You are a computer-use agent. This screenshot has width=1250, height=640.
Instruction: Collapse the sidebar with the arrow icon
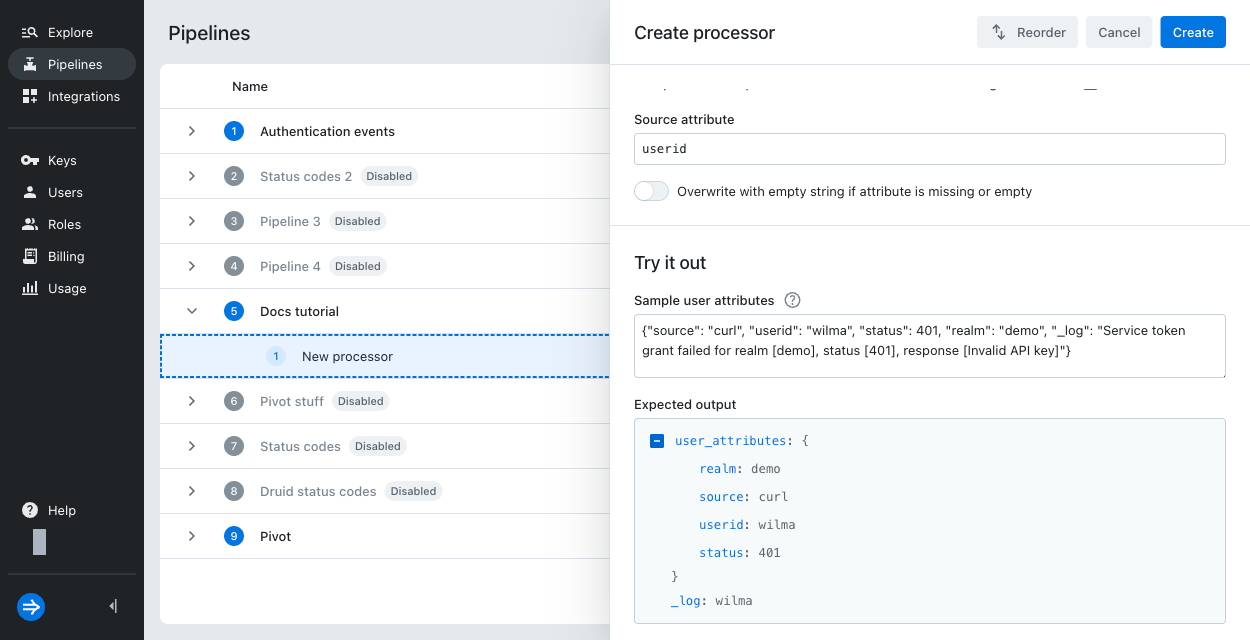(x=112, y=606)
